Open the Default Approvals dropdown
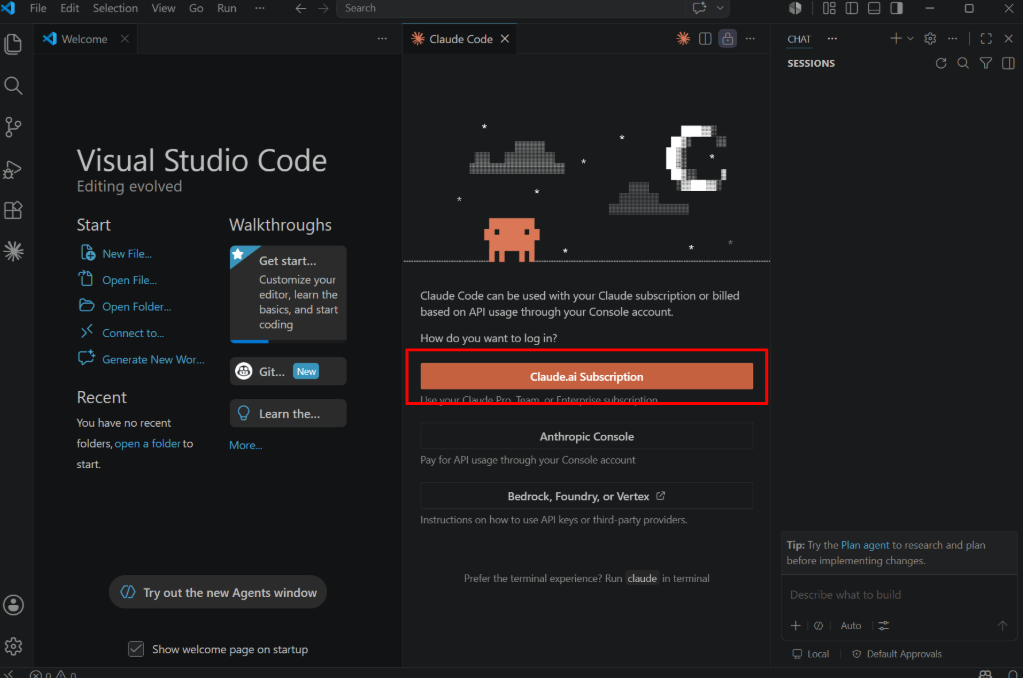The width and height of the screenshot is (1023, 678). pos(897,654)
